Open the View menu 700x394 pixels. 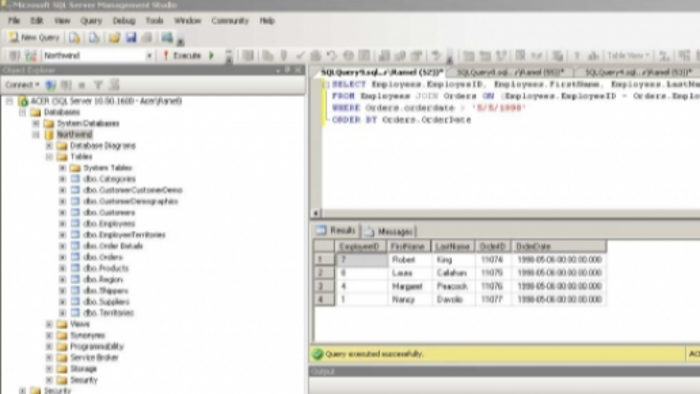(x=62, y=21)
